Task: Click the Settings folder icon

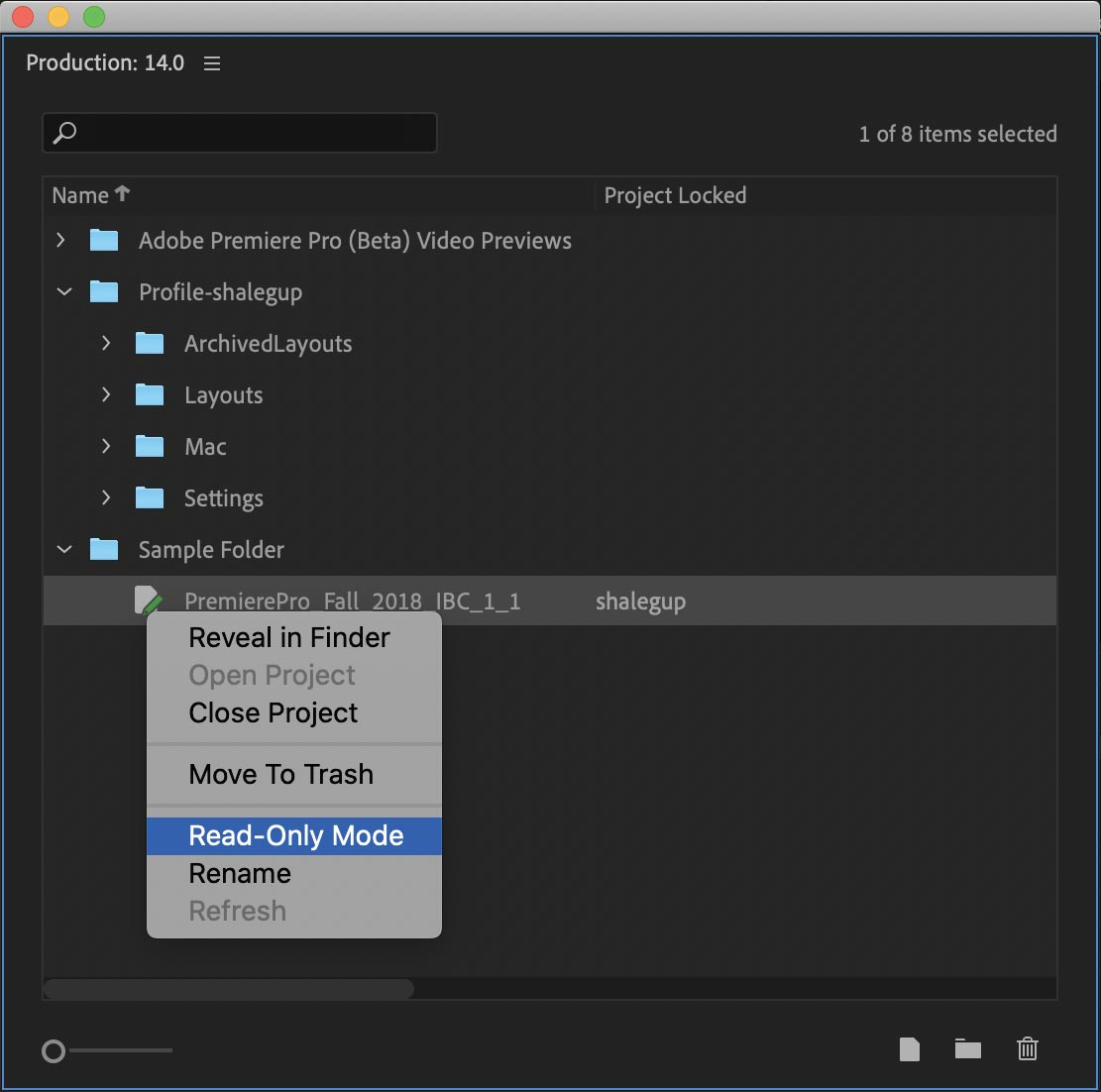Action: [x=150, y=497]
